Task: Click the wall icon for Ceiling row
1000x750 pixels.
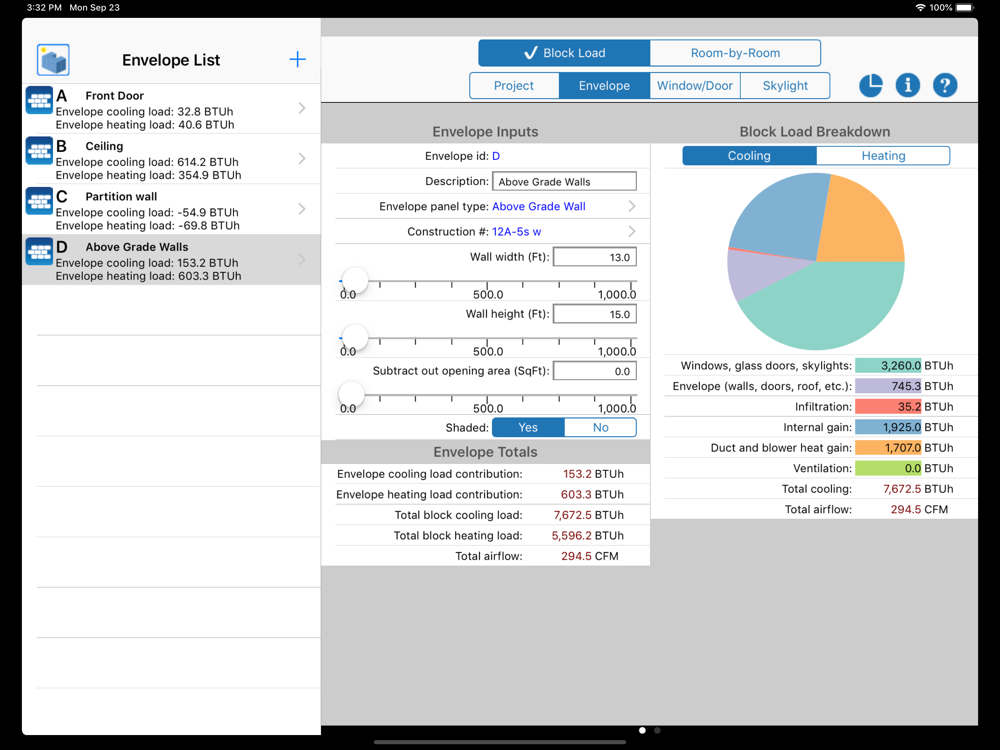Action: pyautogui.click(x=39, y=151)
